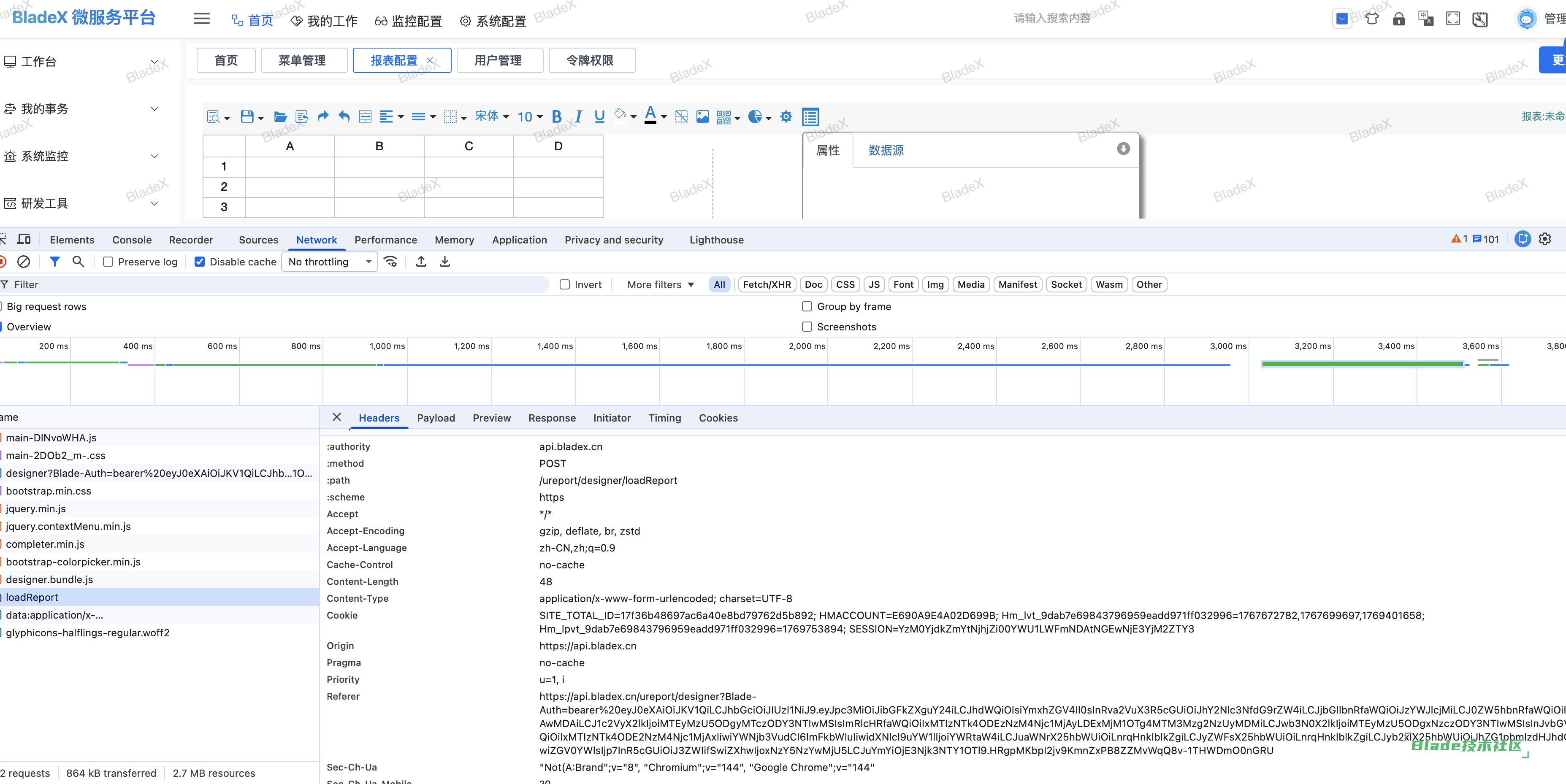1566x784 pixels.
Task: Click the open folder icon
Action: pyautogui.click(x=280, y=117)
